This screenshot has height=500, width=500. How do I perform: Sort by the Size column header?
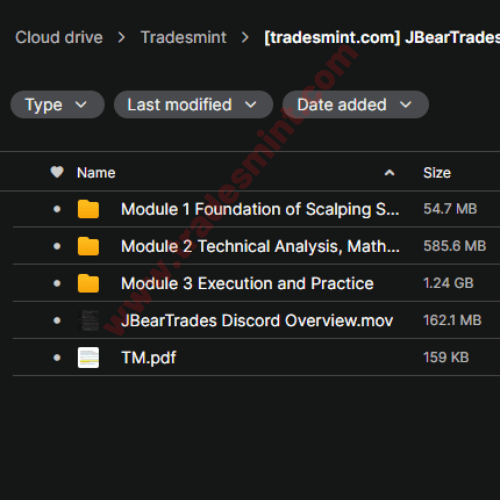tap(437, 173)
